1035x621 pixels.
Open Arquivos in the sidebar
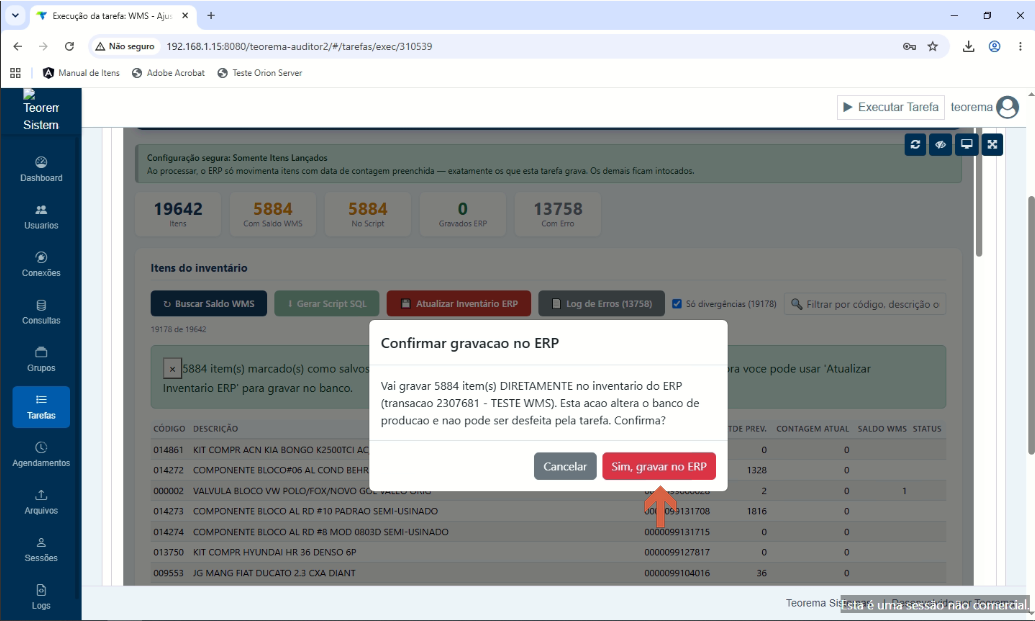click(x=41, y=502)
